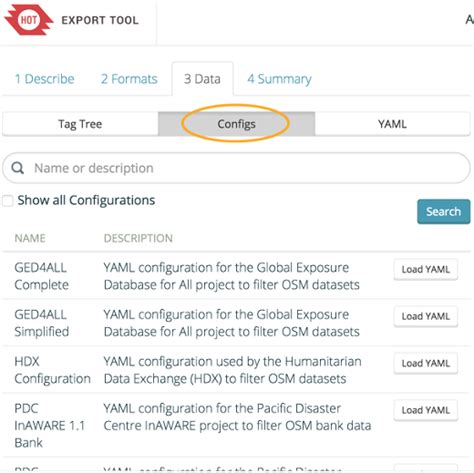Screen dimensions: 474x473
Task: Click the search magnifier icon
Action: click(17, 168)
